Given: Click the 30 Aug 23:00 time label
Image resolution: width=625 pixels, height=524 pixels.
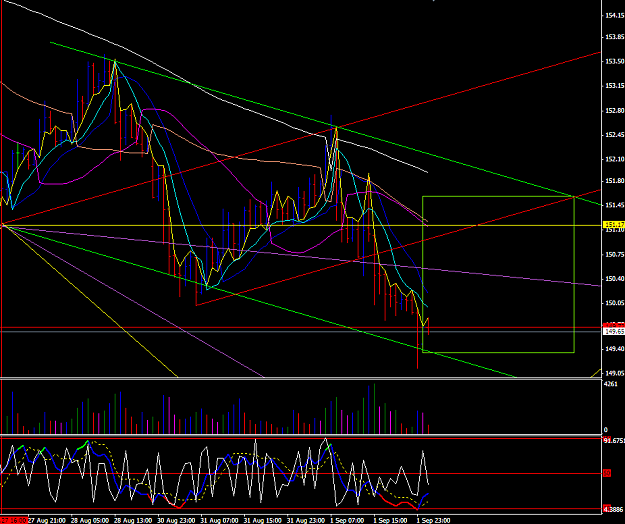Looking at the screenshot, I should [176, 520].
